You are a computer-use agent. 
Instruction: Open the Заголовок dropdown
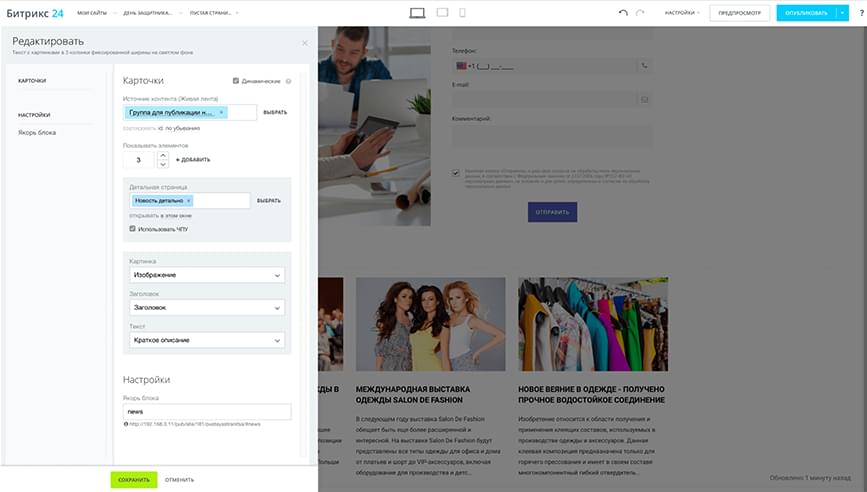[207, 308]
